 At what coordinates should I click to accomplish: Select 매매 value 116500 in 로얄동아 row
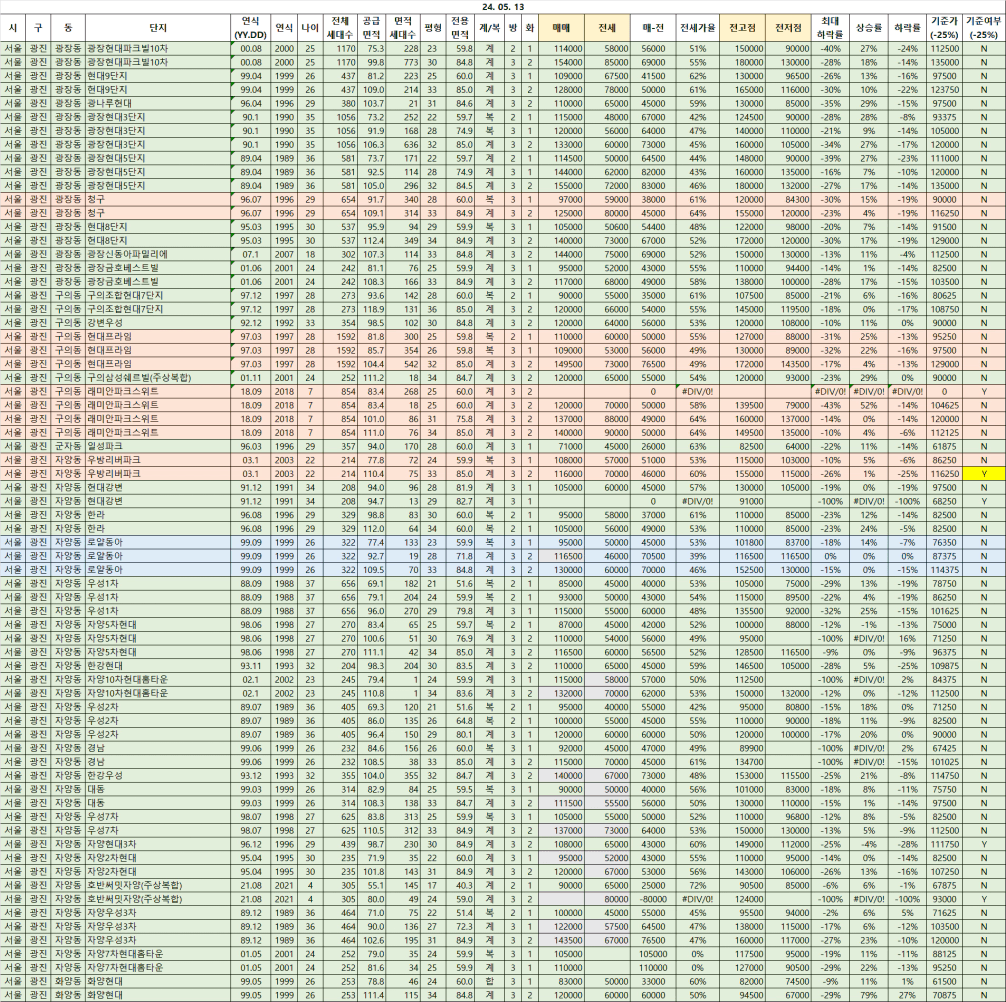pyautogui.click(x=561, y=556)
